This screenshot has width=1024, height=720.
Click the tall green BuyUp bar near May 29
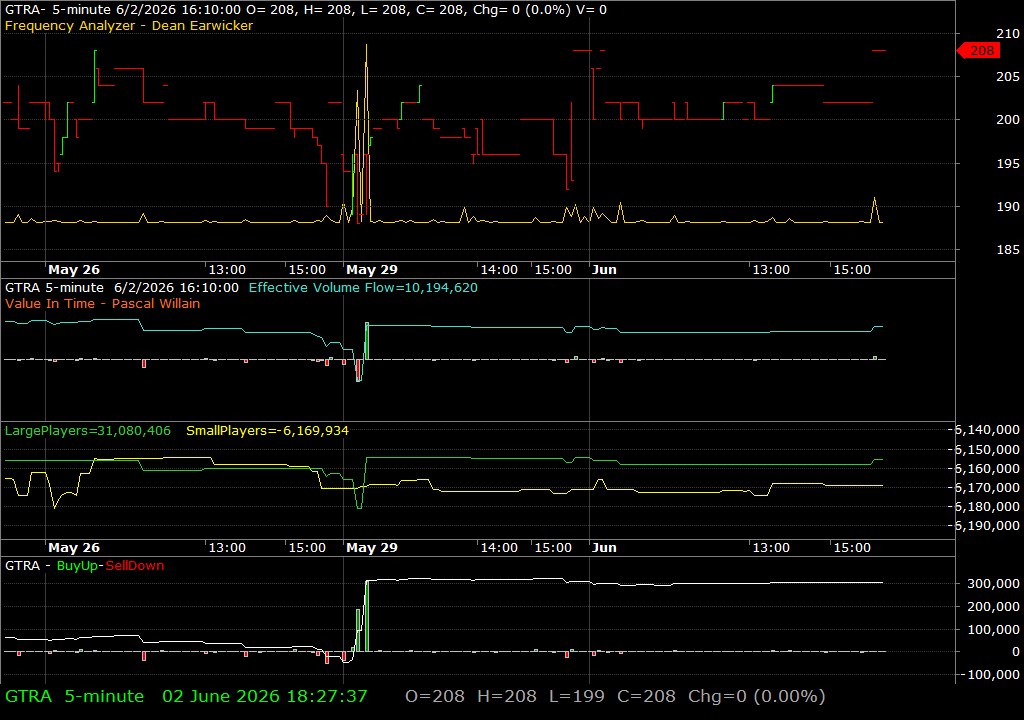(367, 616)
